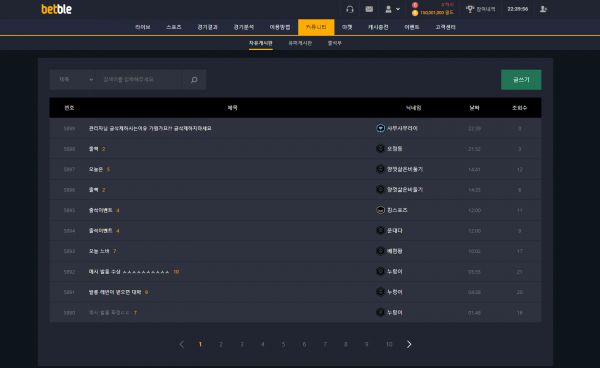Open the 제목 search-type dropdown

click(73, 80)
